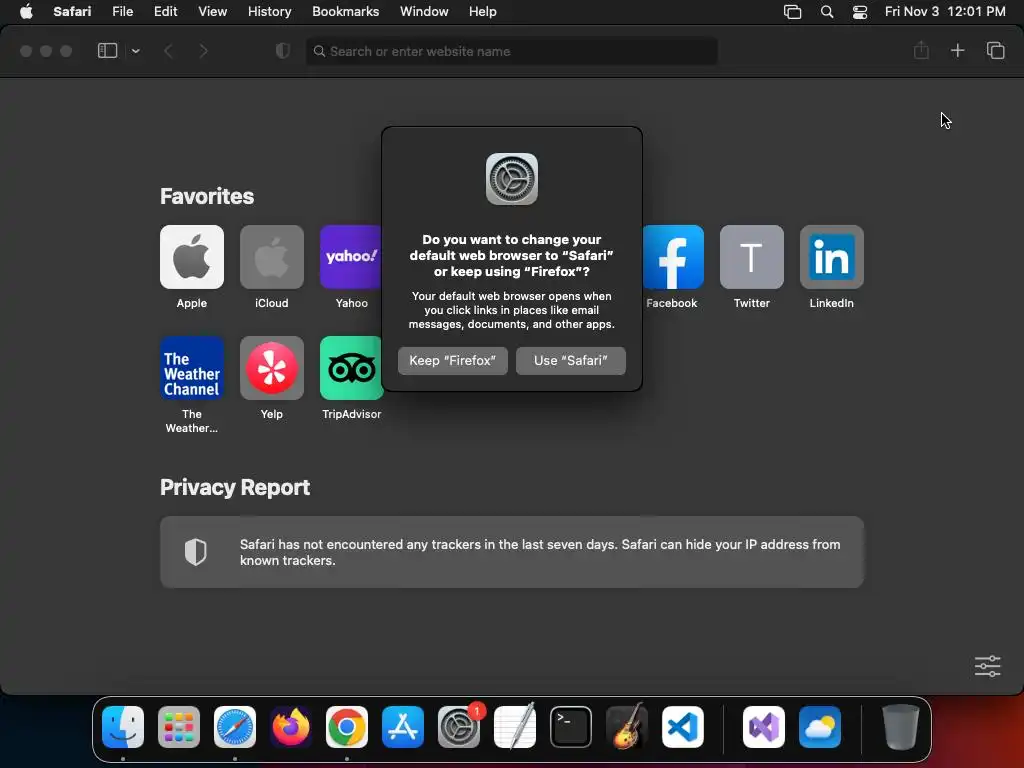Open the Apple menu

point(26,12)
